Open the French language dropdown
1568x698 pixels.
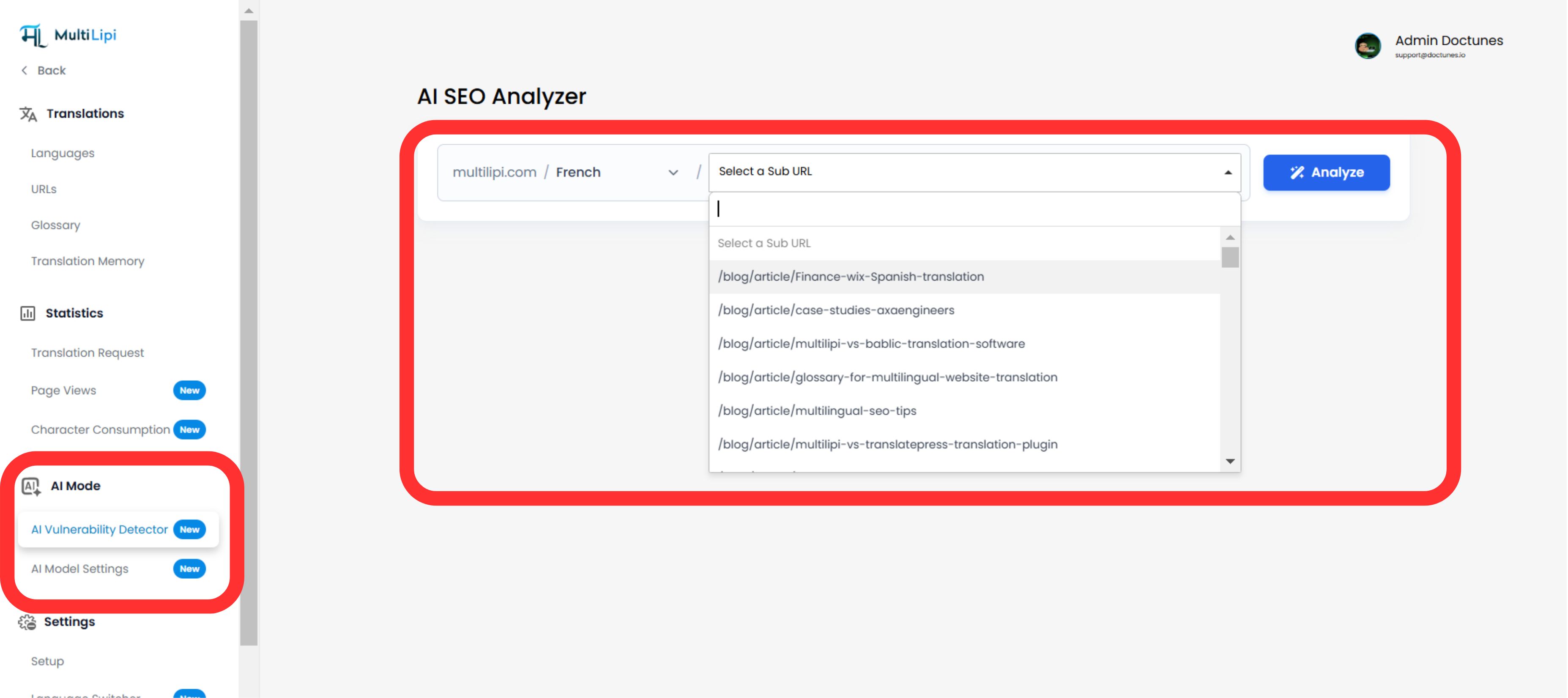point(617,172)
